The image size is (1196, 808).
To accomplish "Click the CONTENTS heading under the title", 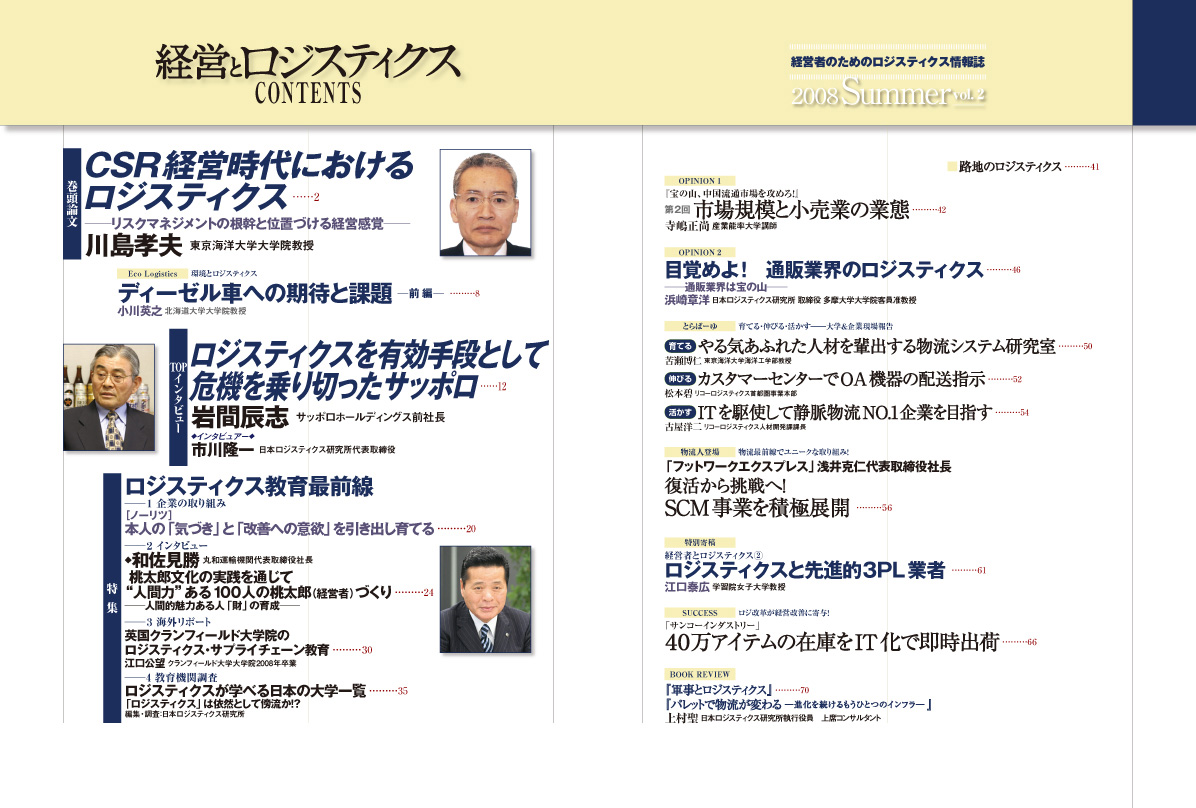I will coord(308,93).
